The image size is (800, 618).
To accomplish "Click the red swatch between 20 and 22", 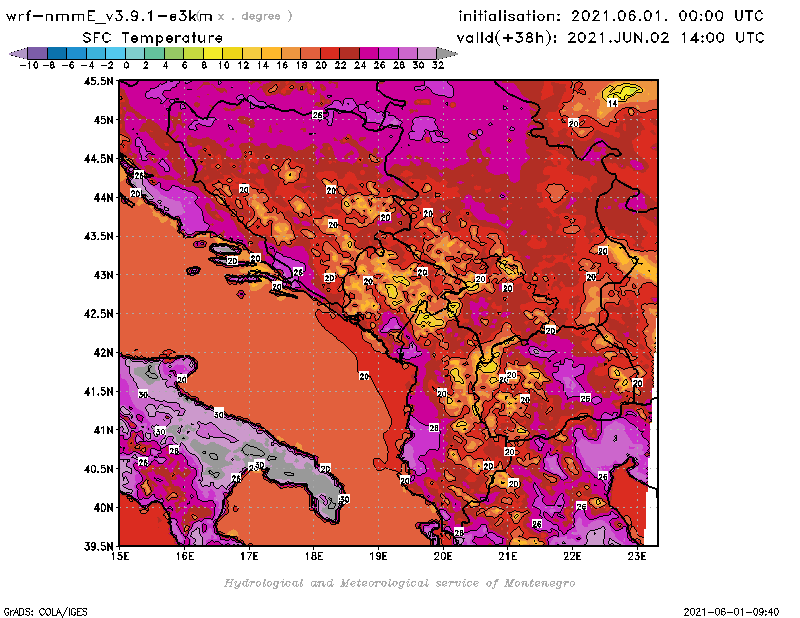I will pos(330,53).
